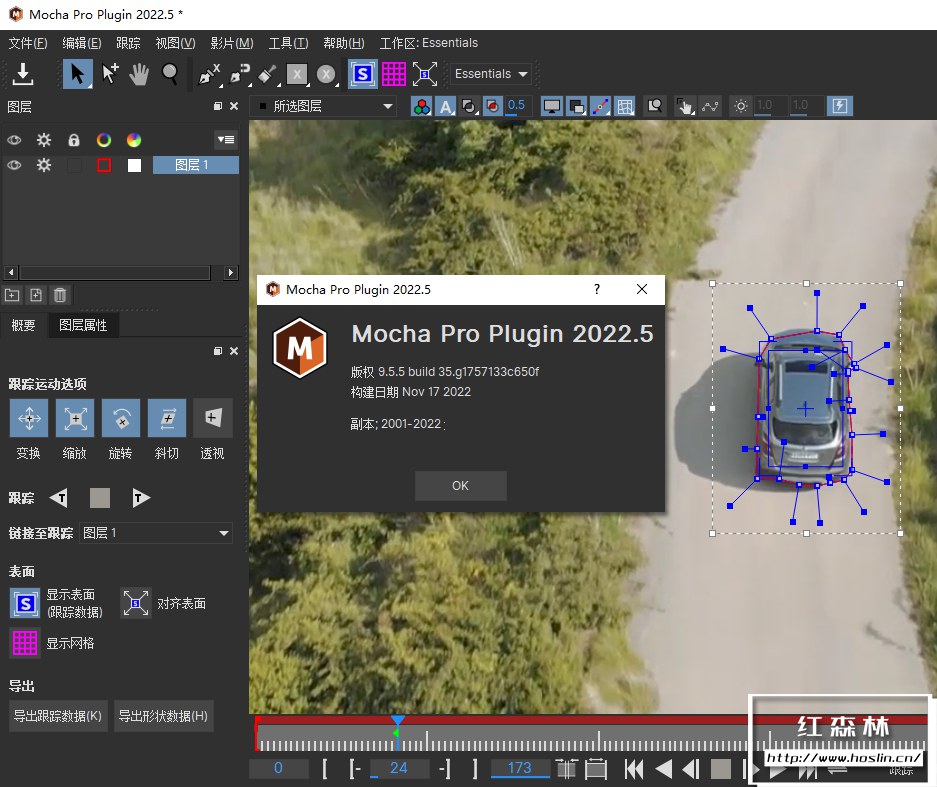The image size is (937, 787).
Task: Toggle the lock checkbox for 图层 1
Action: pyautogui.click(x=74, y=165)
